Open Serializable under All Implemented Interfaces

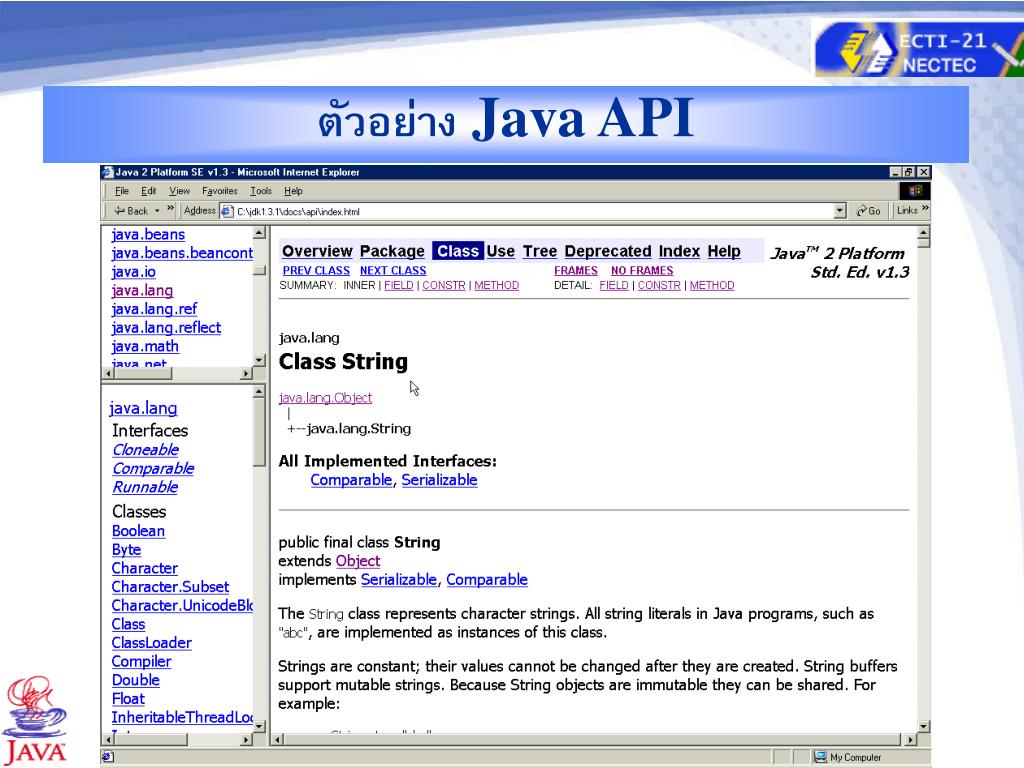pos(439,480)
